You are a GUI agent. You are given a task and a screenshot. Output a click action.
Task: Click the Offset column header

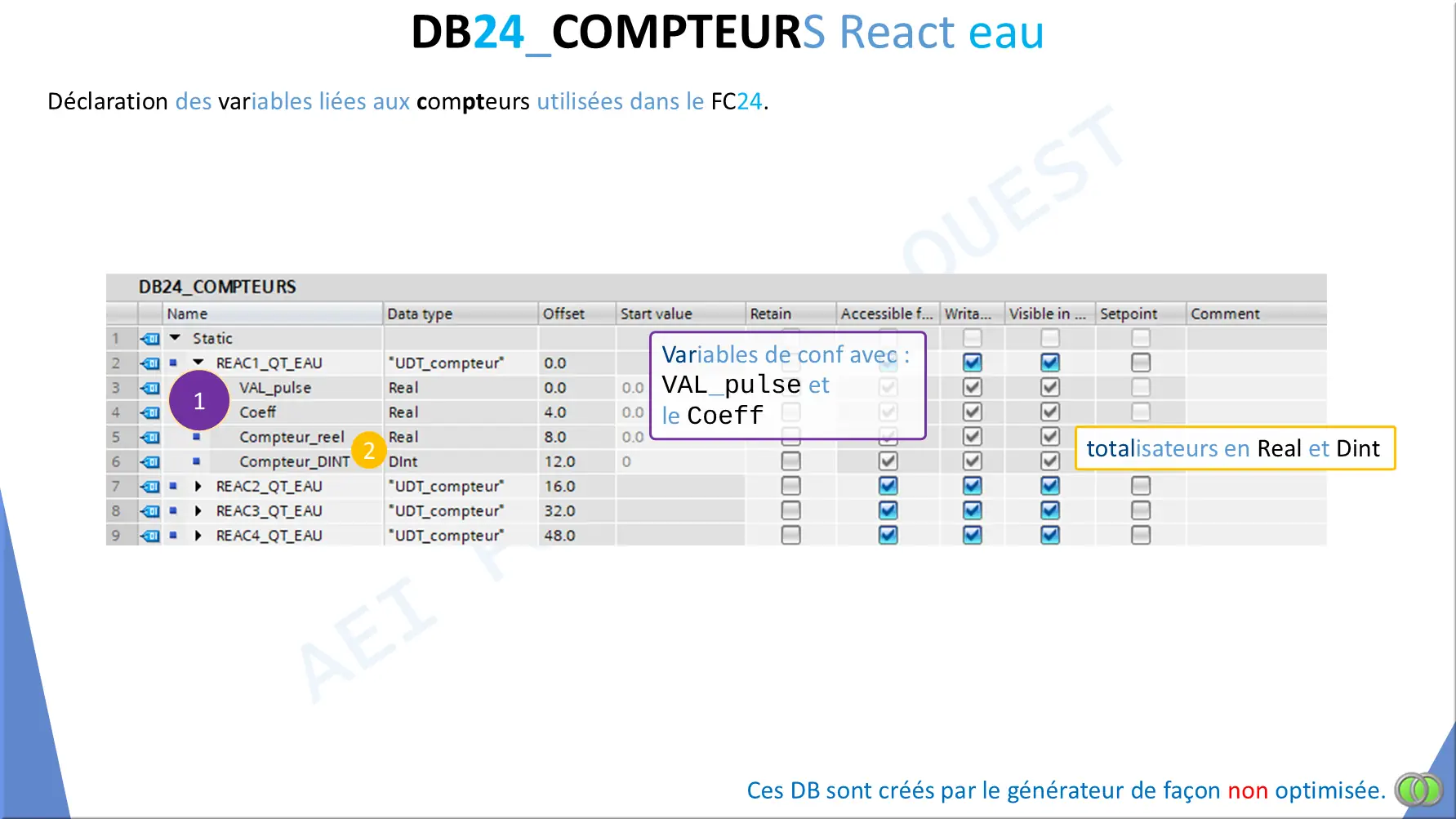click(577, 314)
